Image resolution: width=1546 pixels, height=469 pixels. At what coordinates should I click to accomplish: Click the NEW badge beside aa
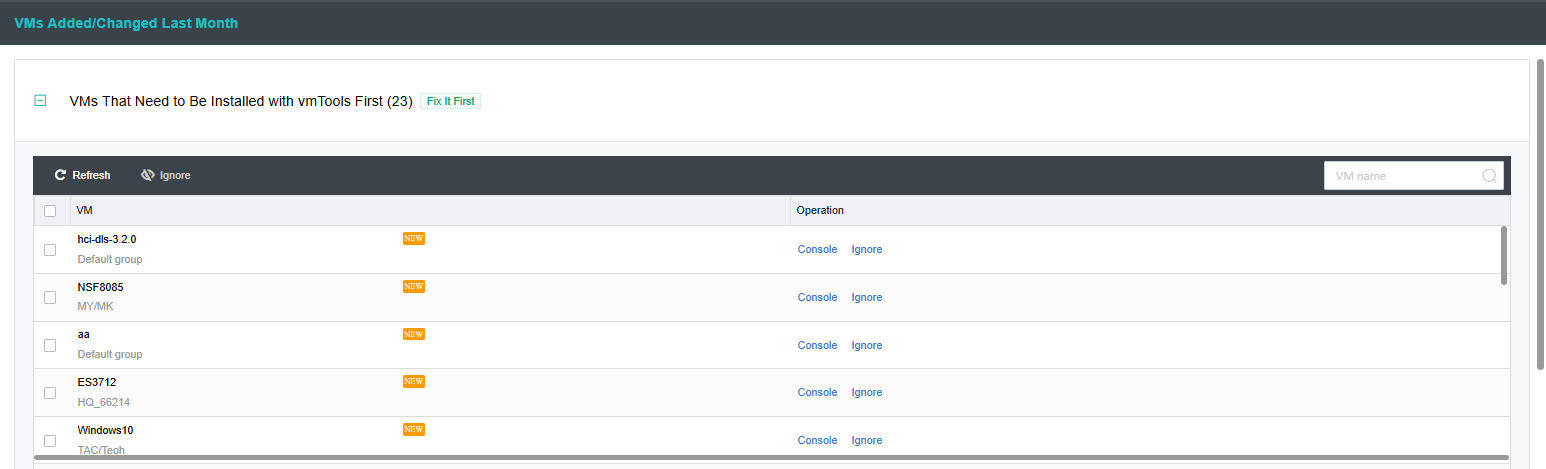click(x=414, y=334)
